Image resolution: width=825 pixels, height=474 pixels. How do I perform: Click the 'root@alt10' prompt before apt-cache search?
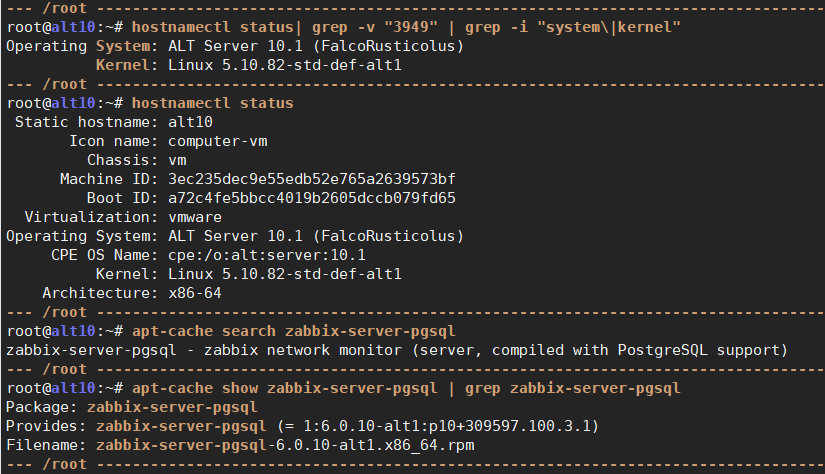52,331
